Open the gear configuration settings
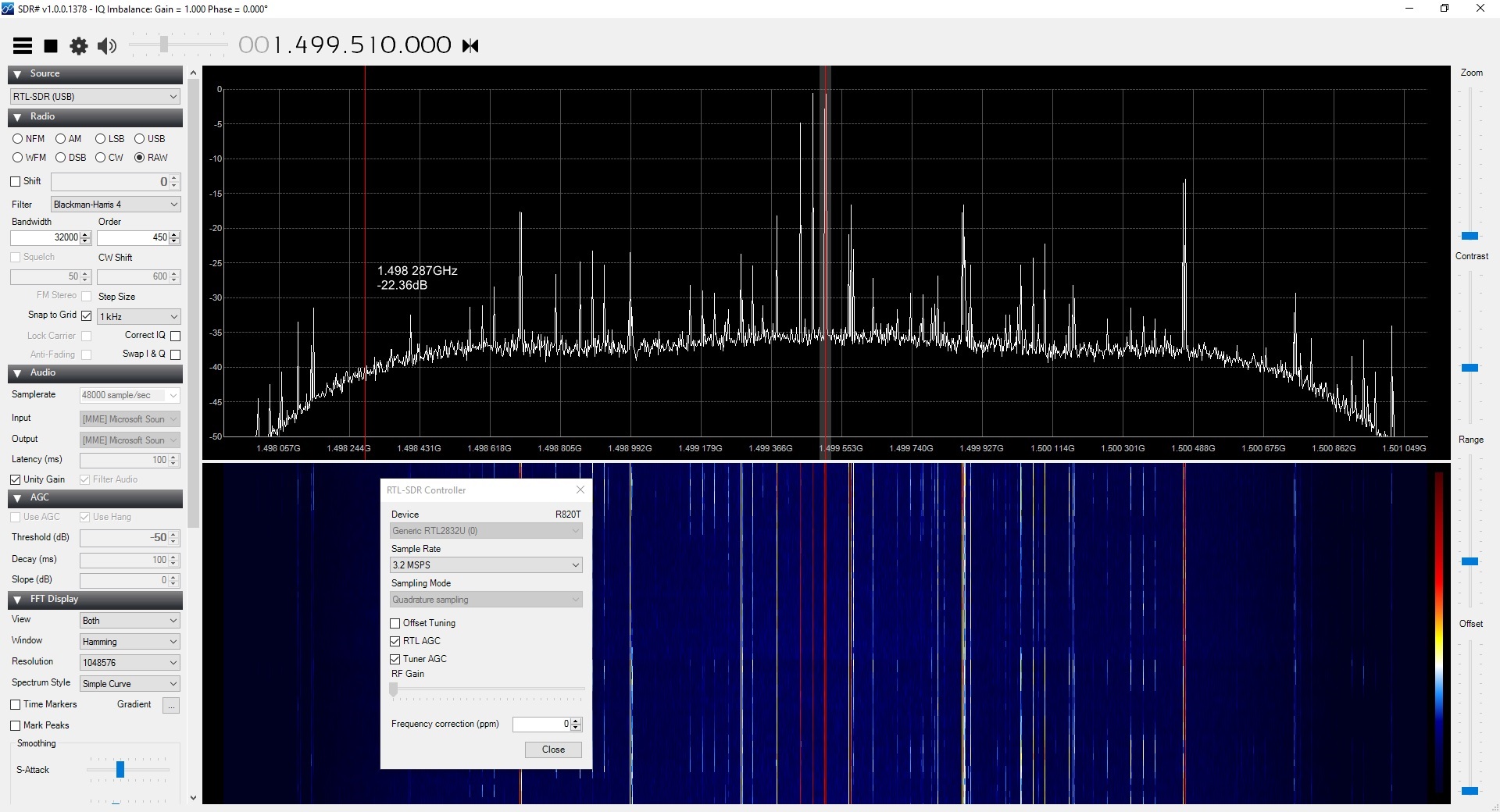Screen dimensions: 1500x812 point(79,46)
